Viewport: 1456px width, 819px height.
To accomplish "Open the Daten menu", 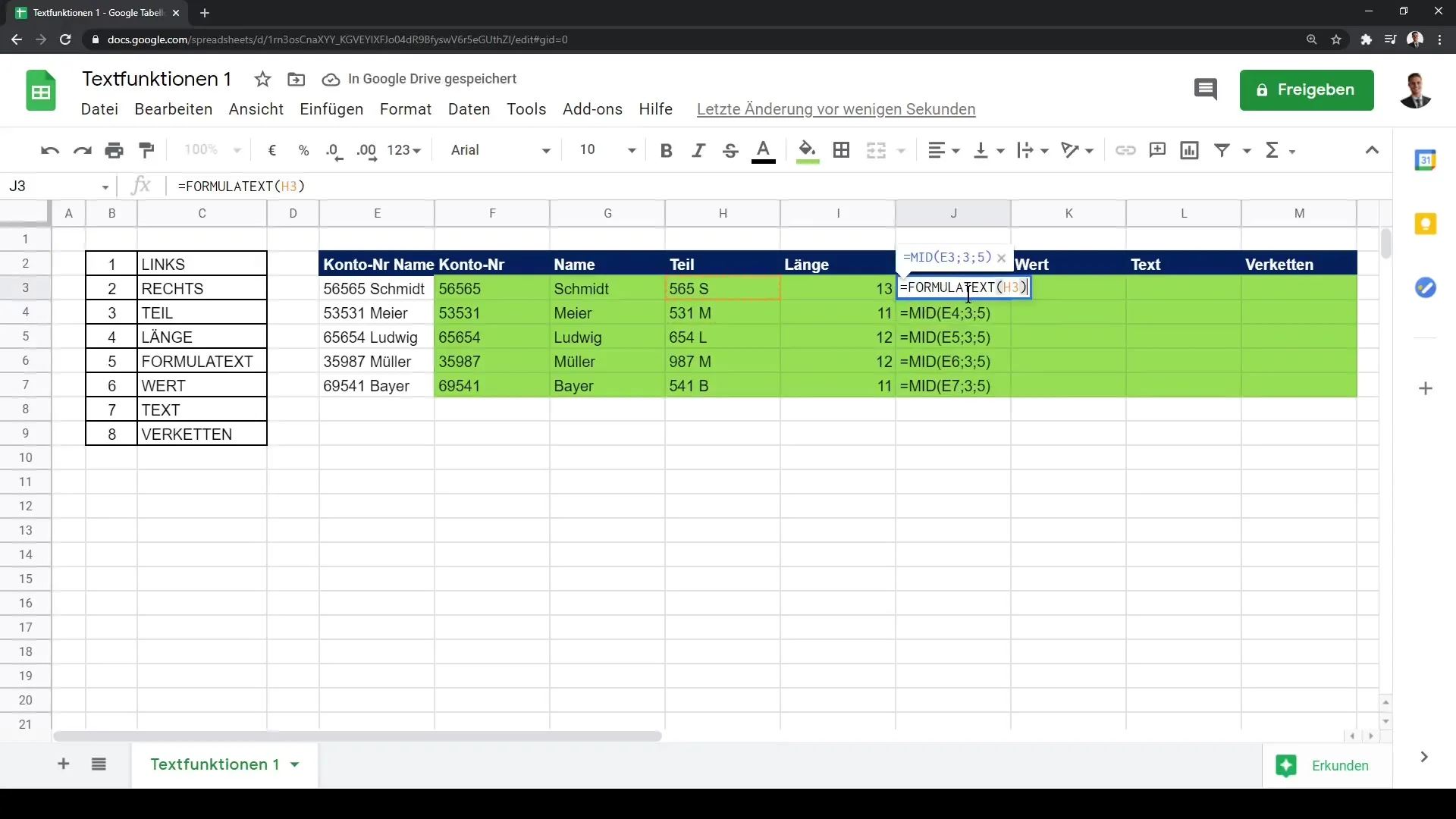I will click(x=469, y=109).
